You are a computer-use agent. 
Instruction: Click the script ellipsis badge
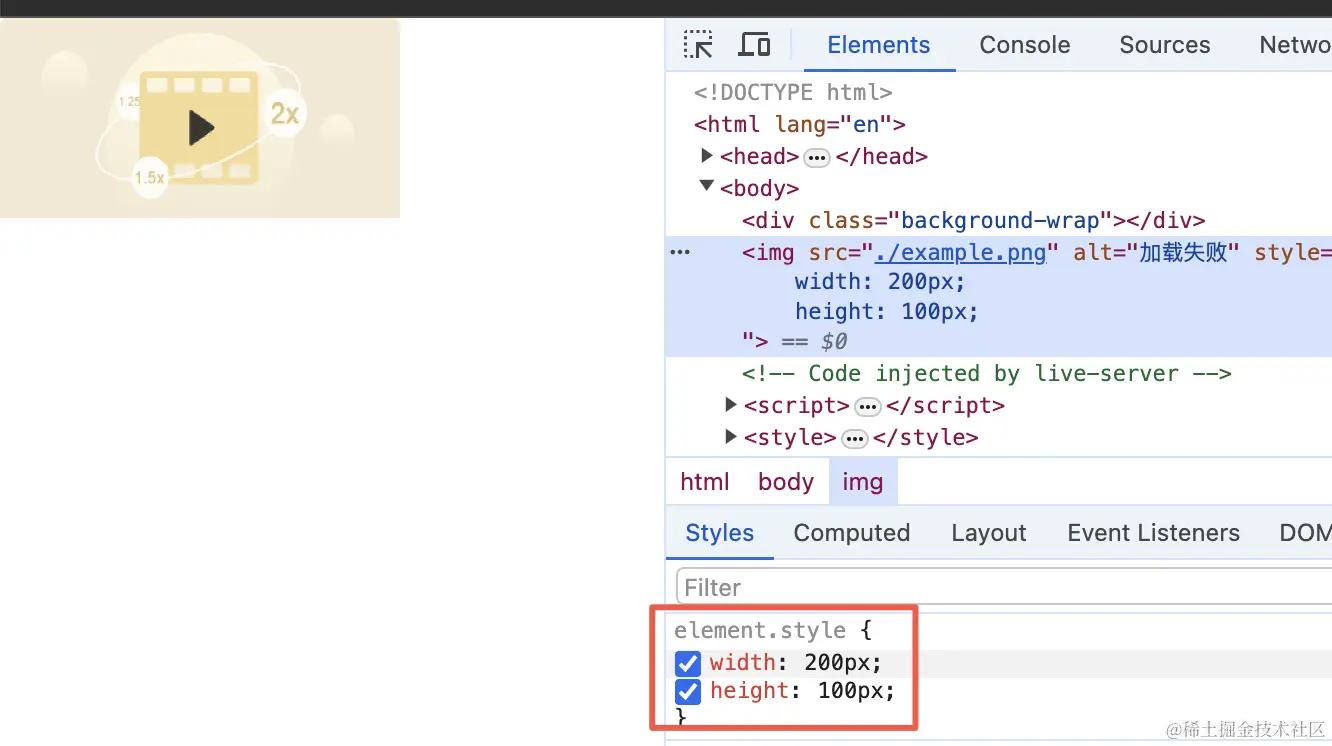[868, 407]
